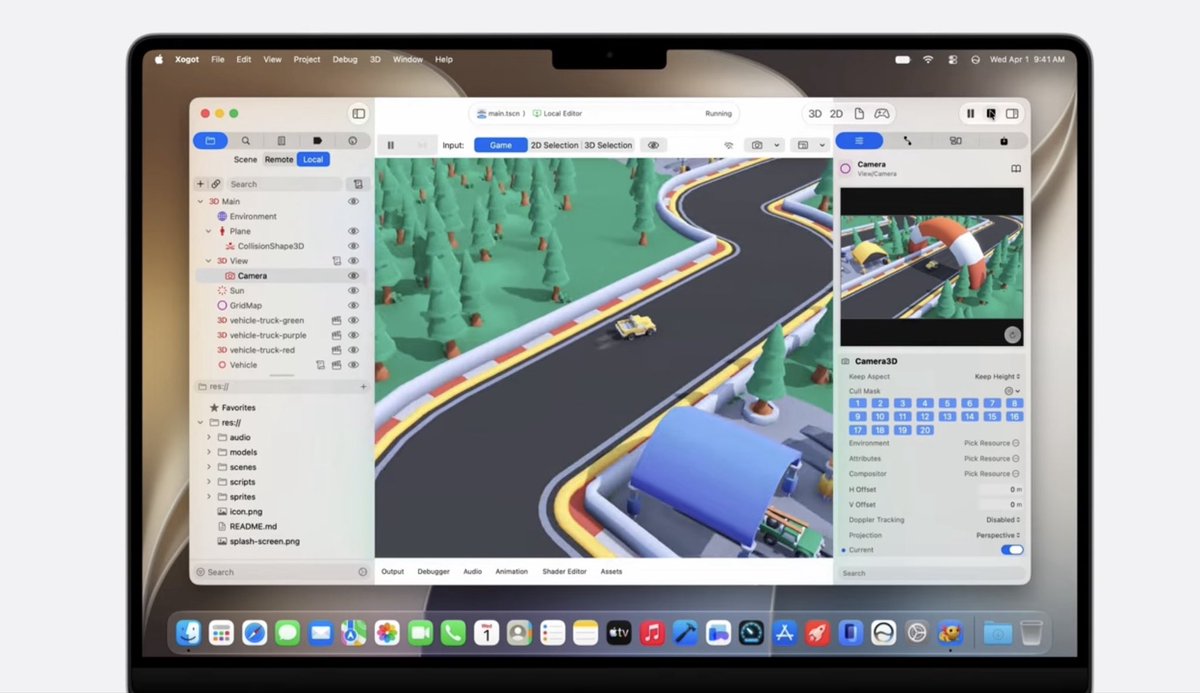Toggle visibility of the Plane node
The width and height of the screenshot is (1200, 693).
[x=353, y=231]
